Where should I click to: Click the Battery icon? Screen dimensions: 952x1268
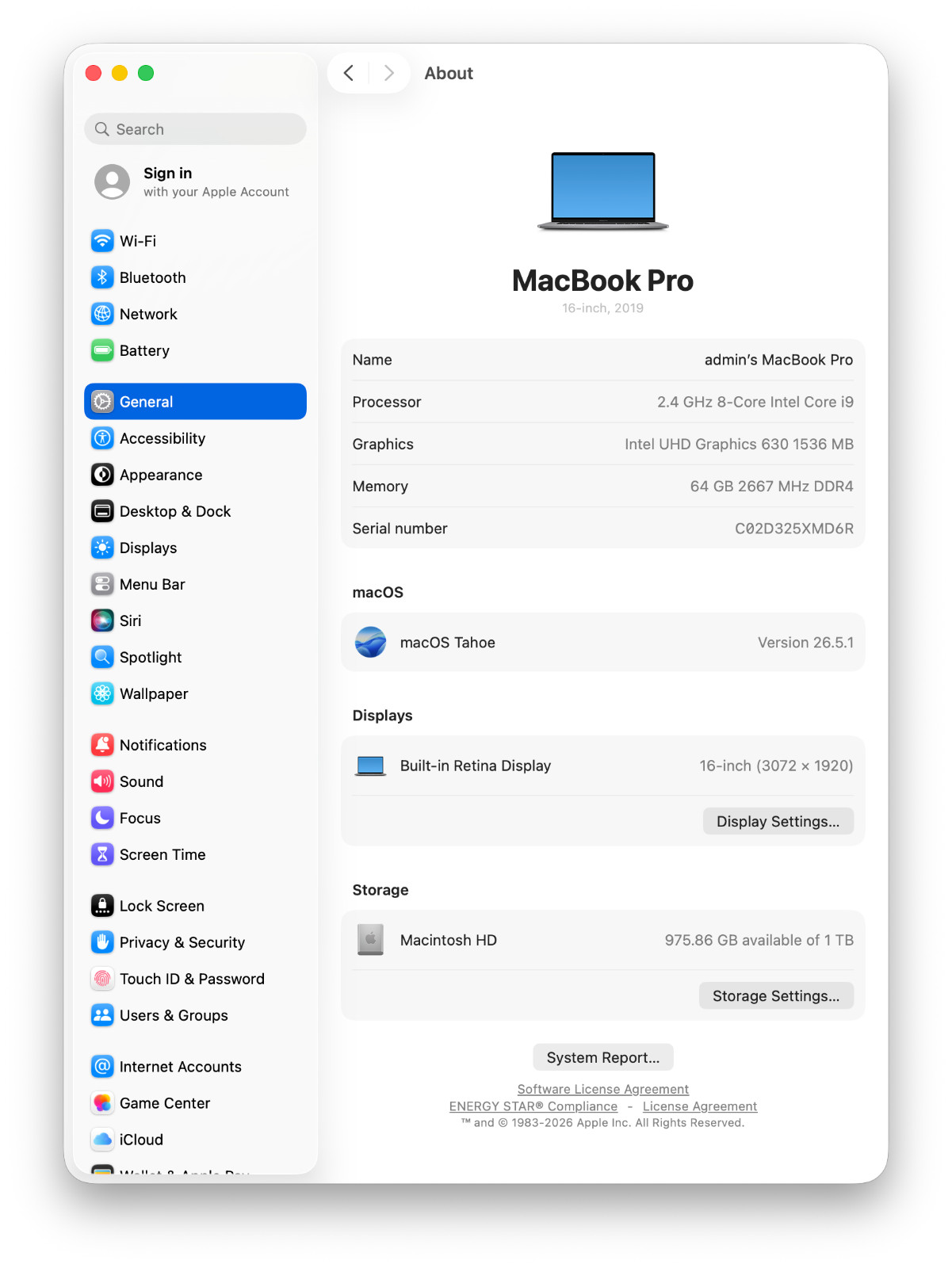(x=102, y=350)
